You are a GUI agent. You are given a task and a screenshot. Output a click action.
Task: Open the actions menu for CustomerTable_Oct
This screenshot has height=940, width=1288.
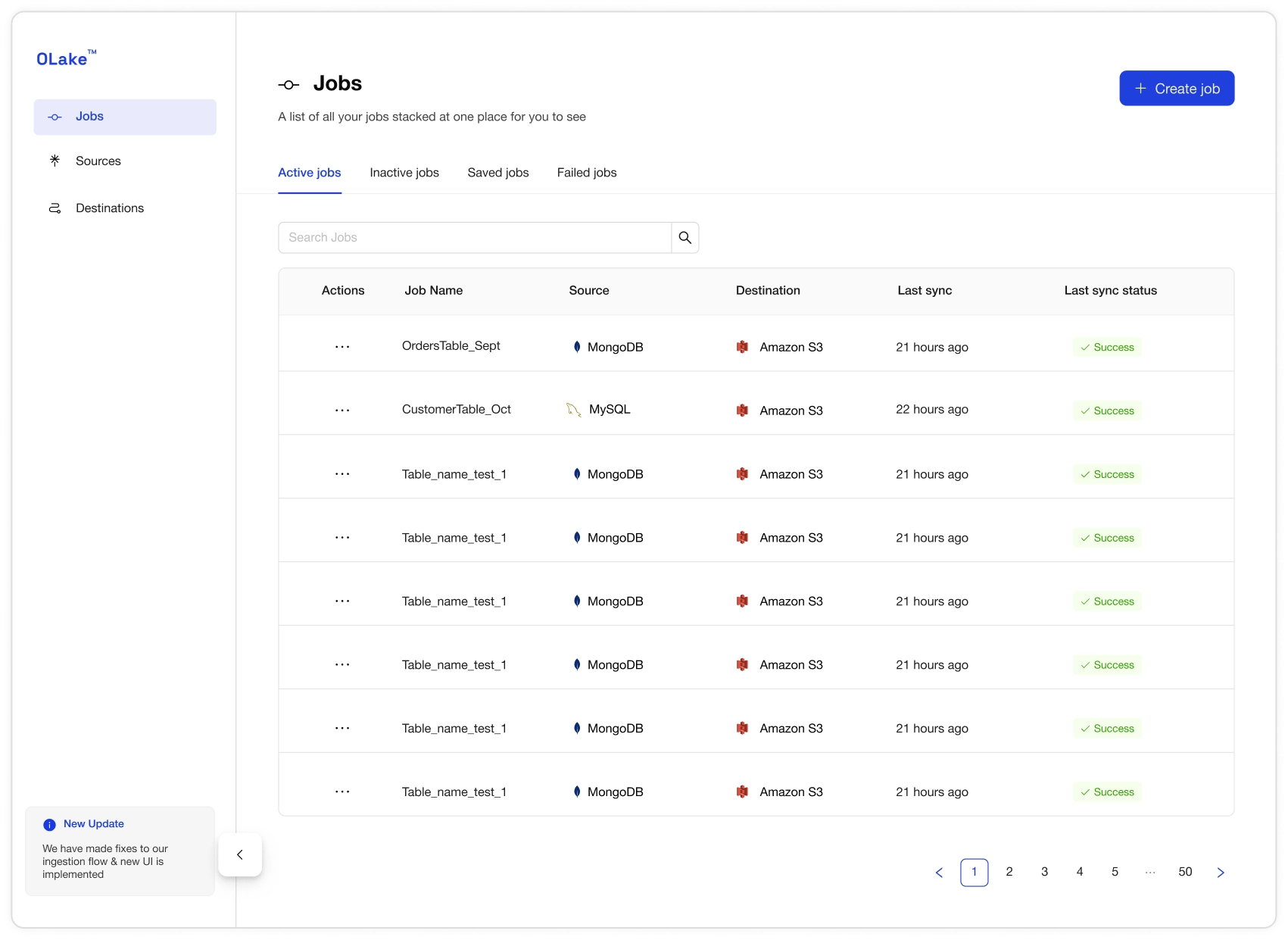click(x=341, y=411)
